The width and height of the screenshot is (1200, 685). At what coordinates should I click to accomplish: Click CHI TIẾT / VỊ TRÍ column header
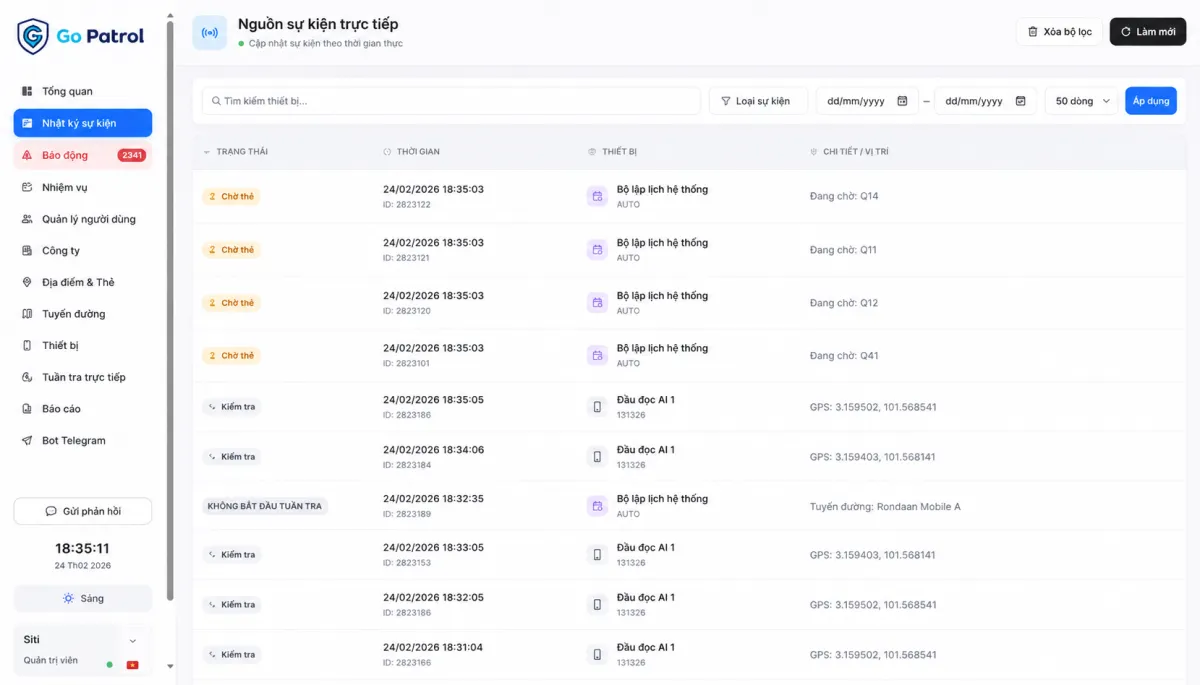tap(856, 152)
